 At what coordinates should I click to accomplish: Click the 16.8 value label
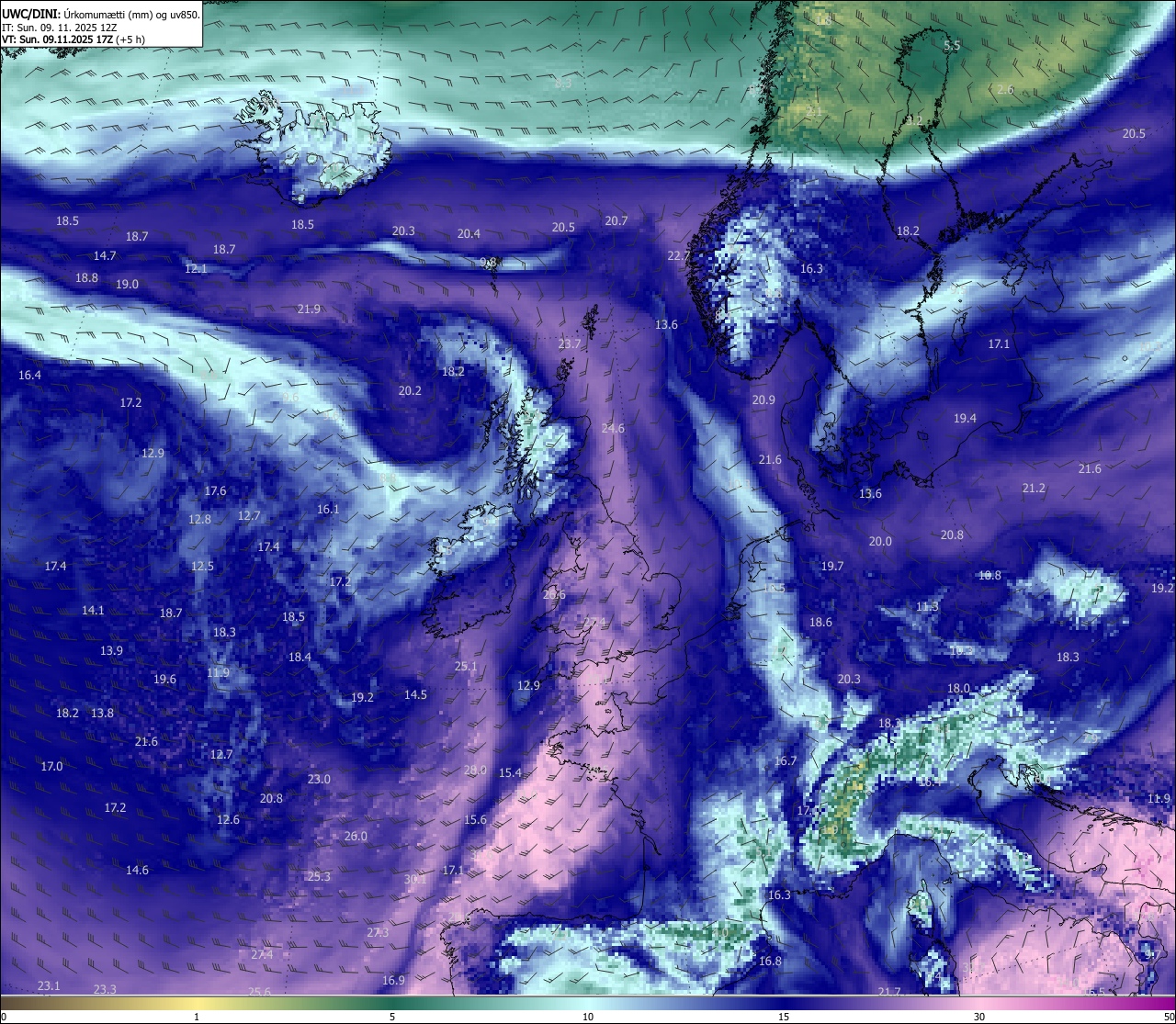coord(770,961)
